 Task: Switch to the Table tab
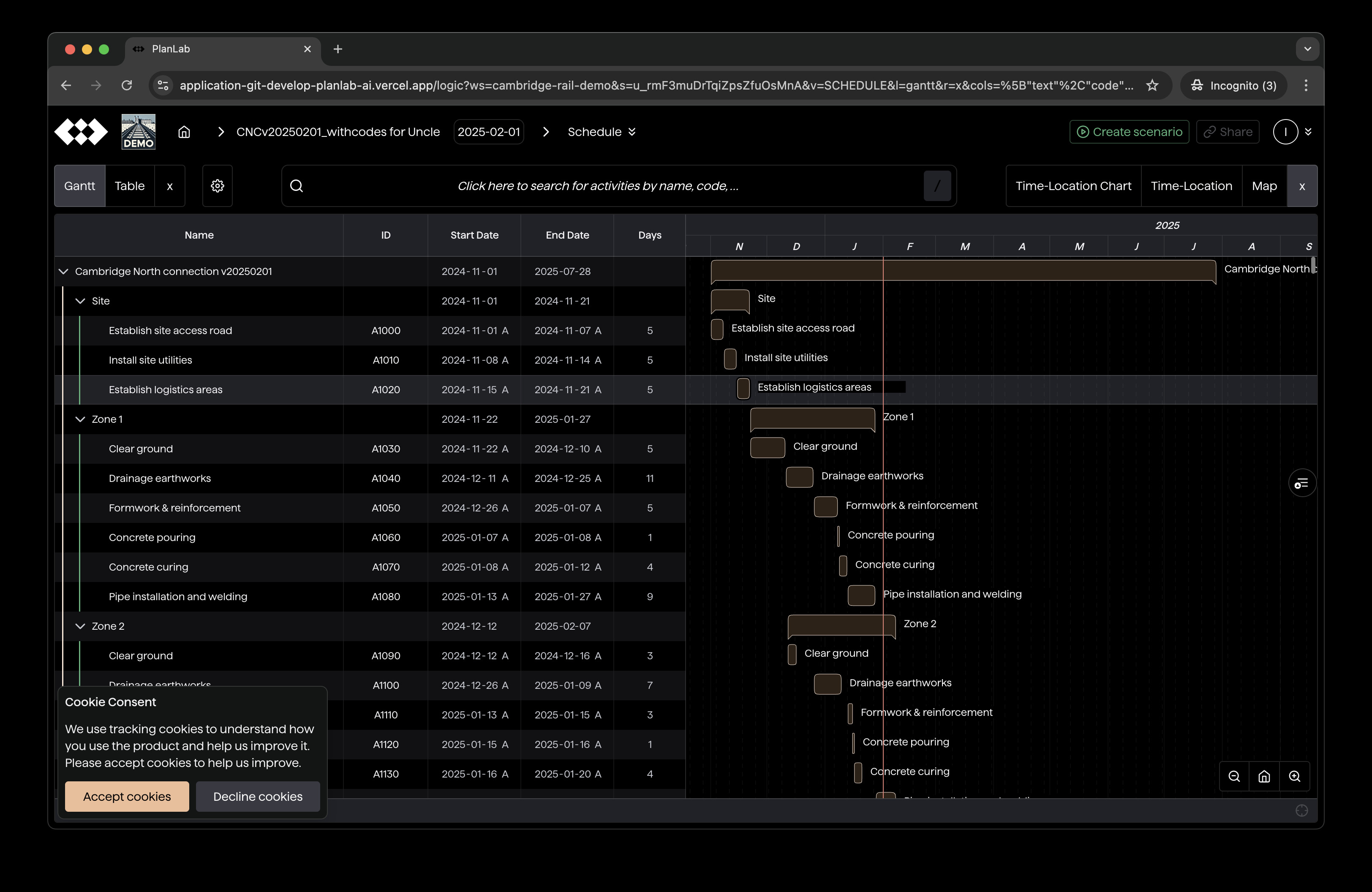(130, 185)
